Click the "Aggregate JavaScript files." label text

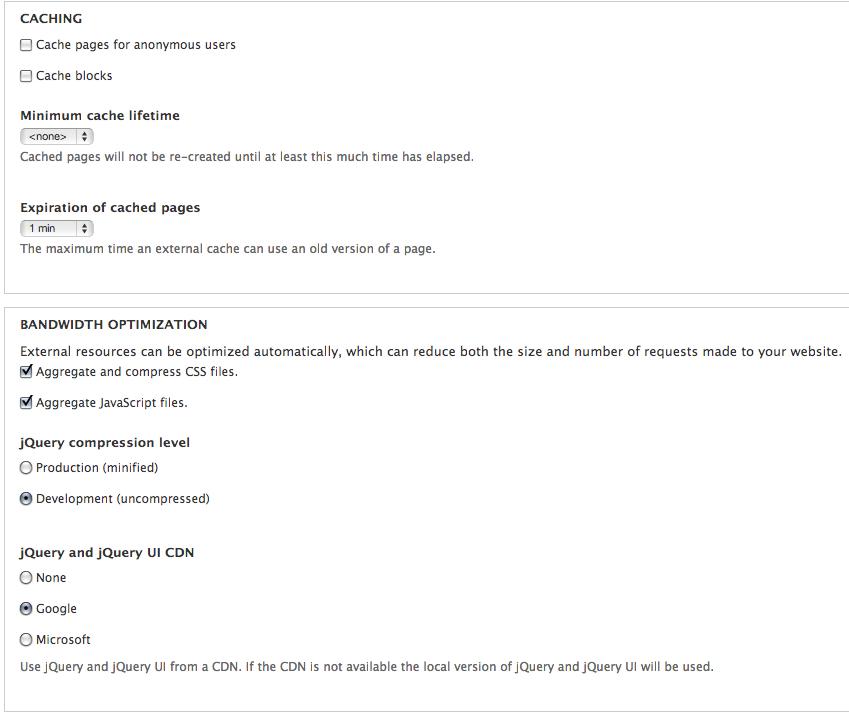pos(111,403)
